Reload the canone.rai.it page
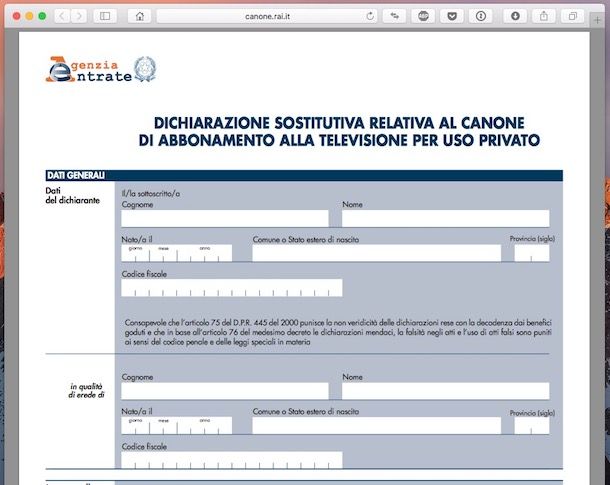The image size is (610, 485). point(370,16)
